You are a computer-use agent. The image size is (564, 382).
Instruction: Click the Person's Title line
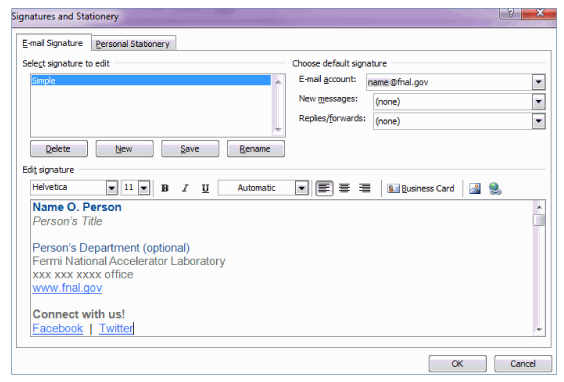coord(67,221)
